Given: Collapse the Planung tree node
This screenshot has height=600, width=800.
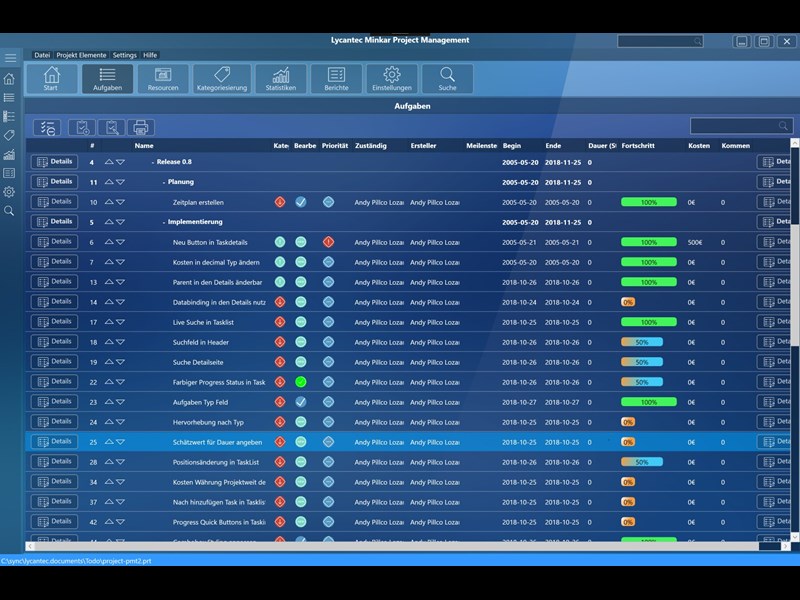Looking at the screenshot, I should (164, 182).
